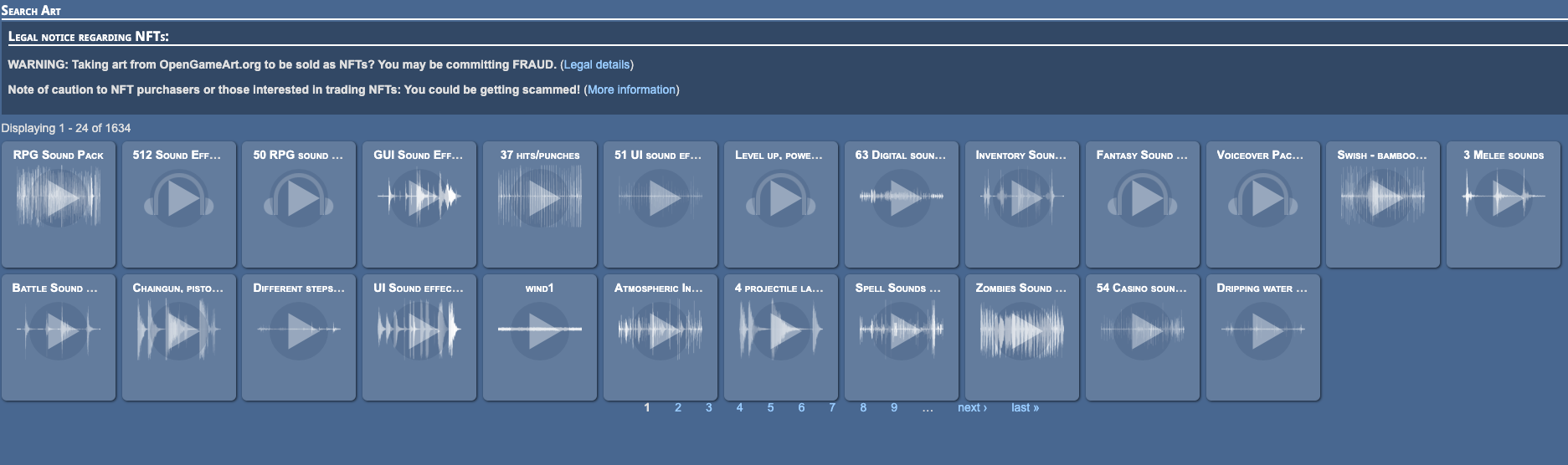Open the Dripping water ... title
Screen dimensions: 1568x465
tap(1262, 288)
